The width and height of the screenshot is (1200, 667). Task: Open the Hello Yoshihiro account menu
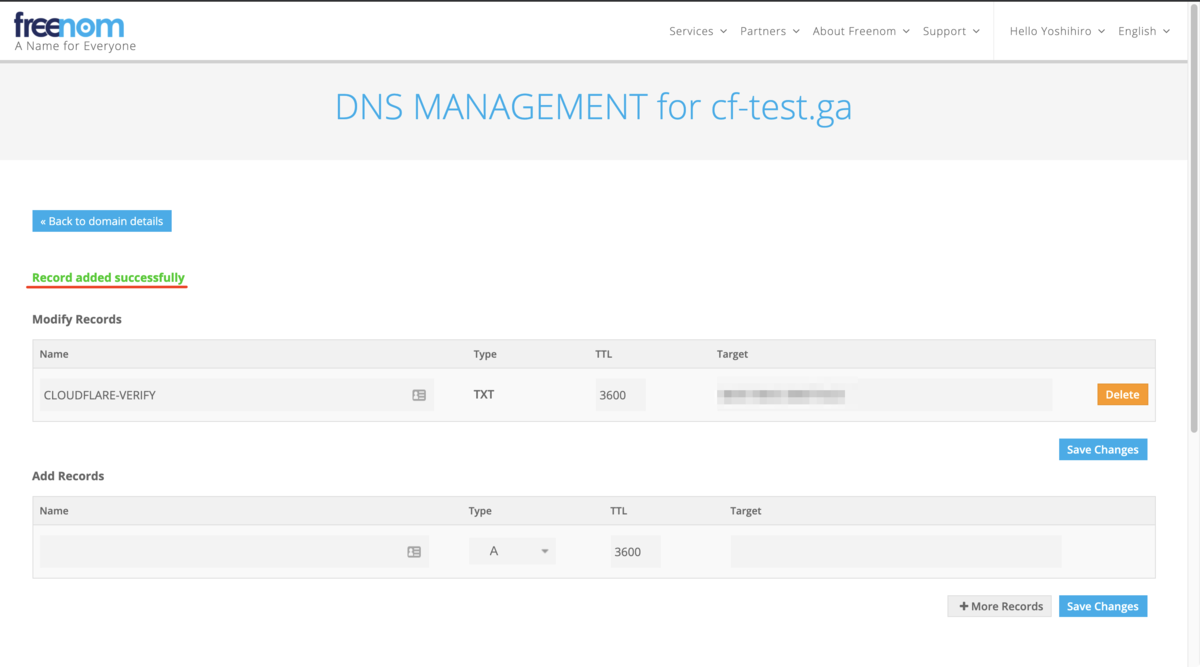point(1057,31)
